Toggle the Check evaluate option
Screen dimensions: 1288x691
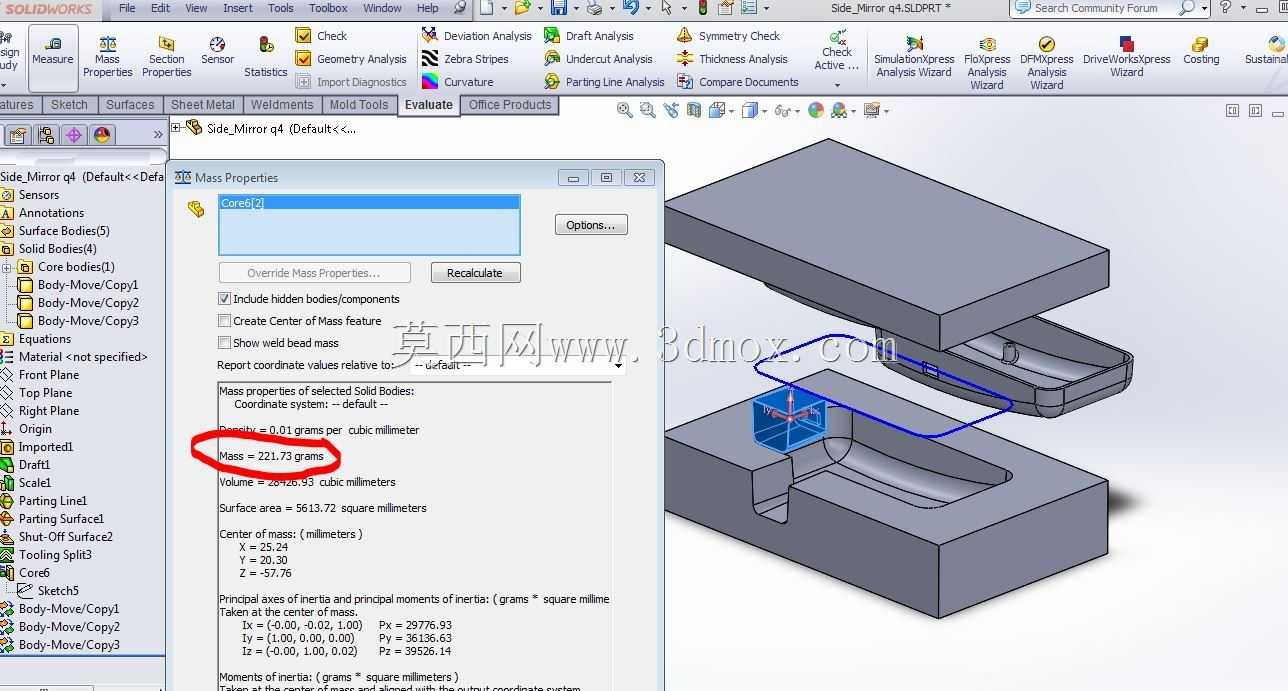321,36
